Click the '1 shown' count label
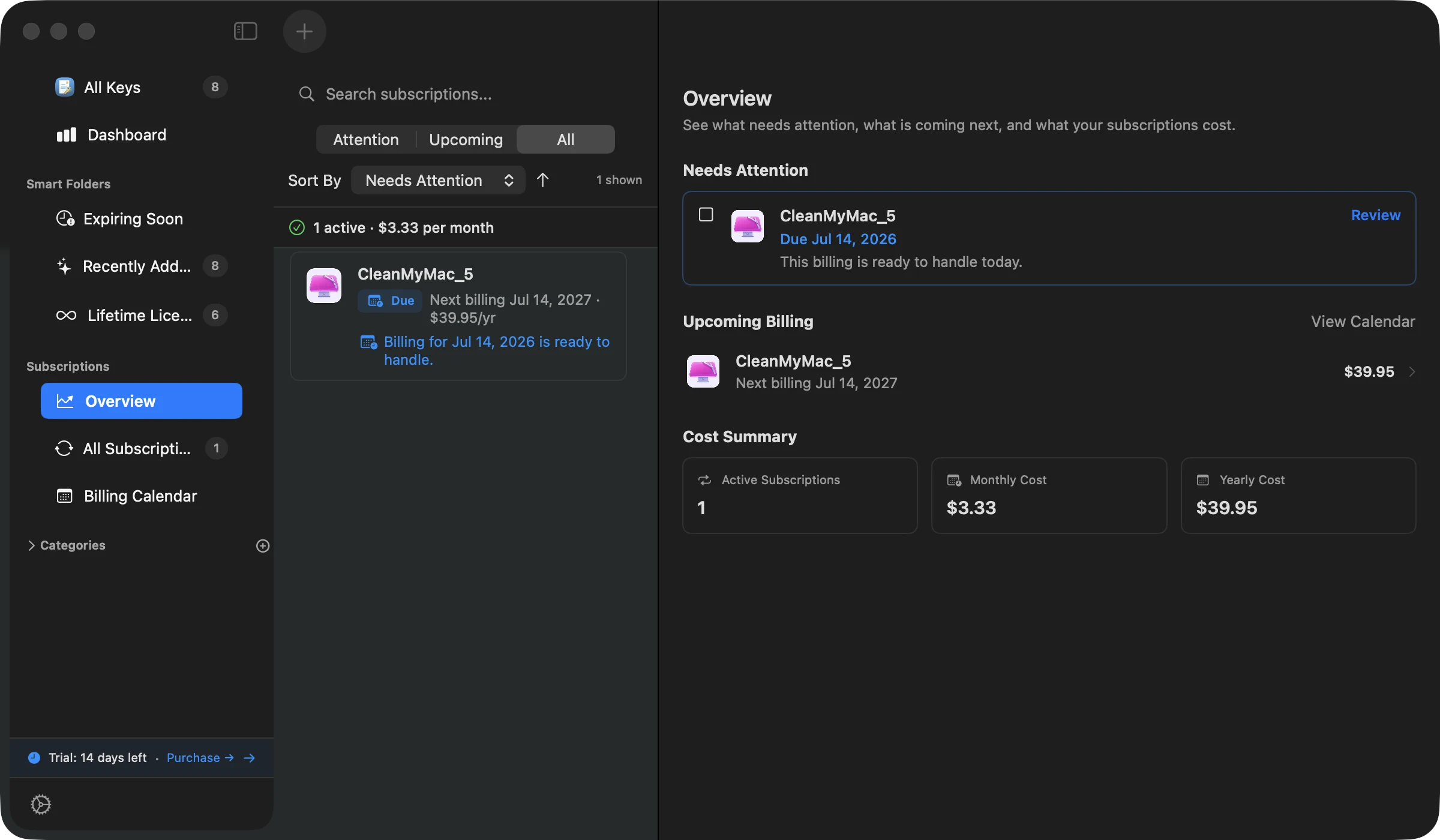Image resolution: width=1440 pixels, height=840 pixels. [x=619, y=180]
